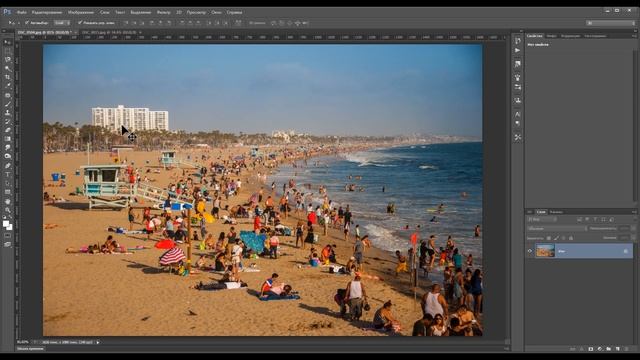Click the foreground color swatch
This screenshot has height=360, width=640.
click(x=6, y=223)
